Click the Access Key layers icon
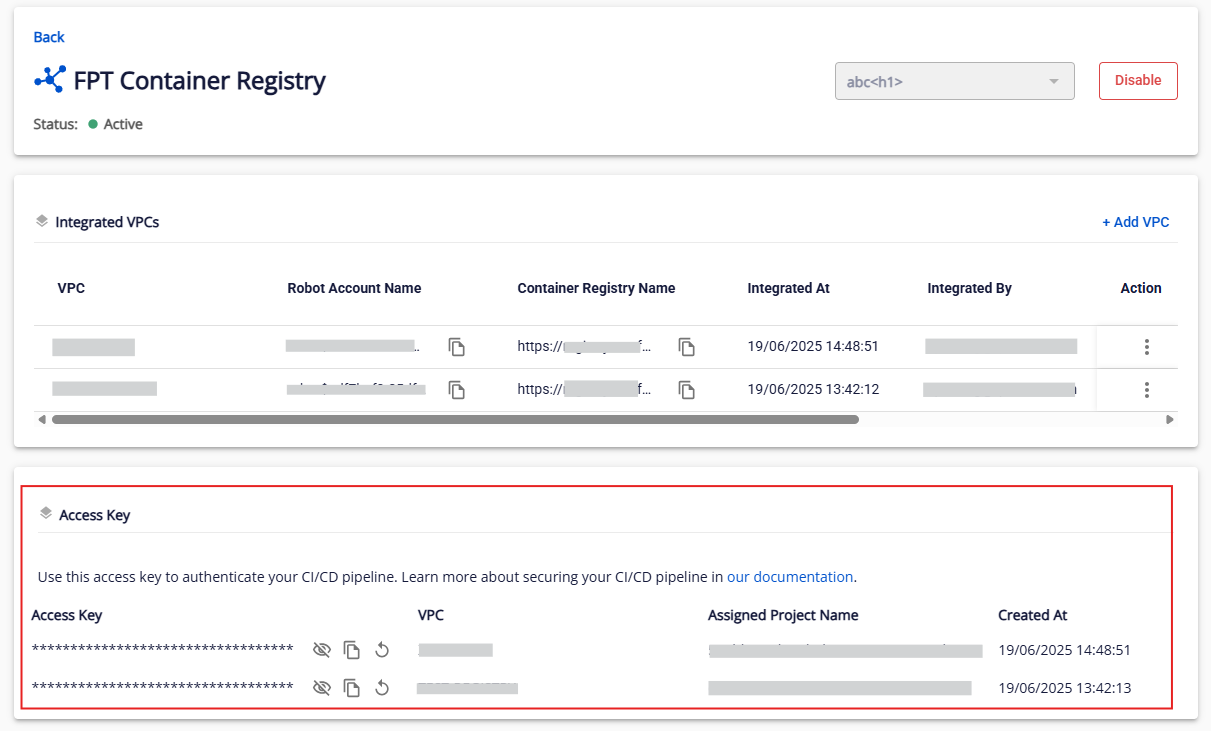This screenshot has height=731, width=1211. pyautogui.click(x=45, y=514)
